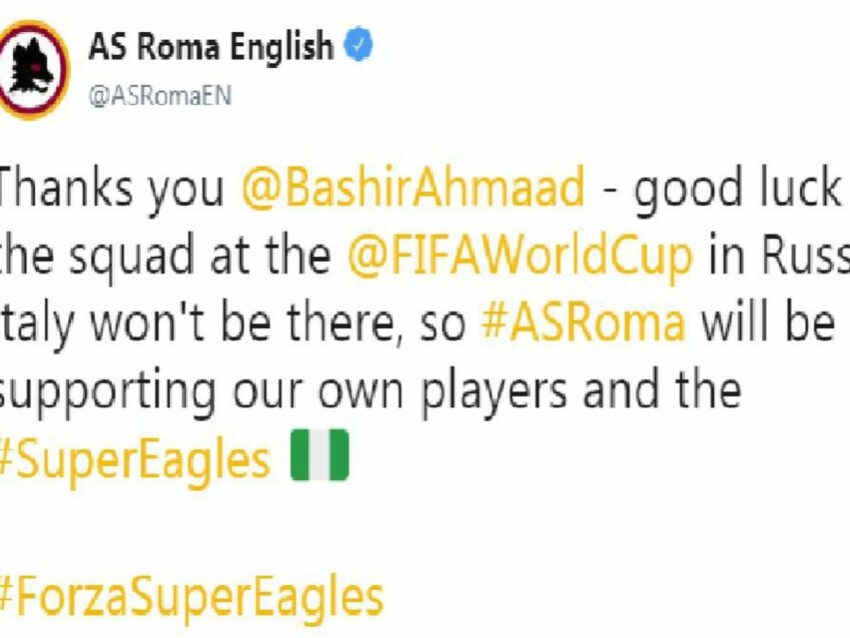
Task: Open the @ASRomaEN handle
Action: coord(160,96)
